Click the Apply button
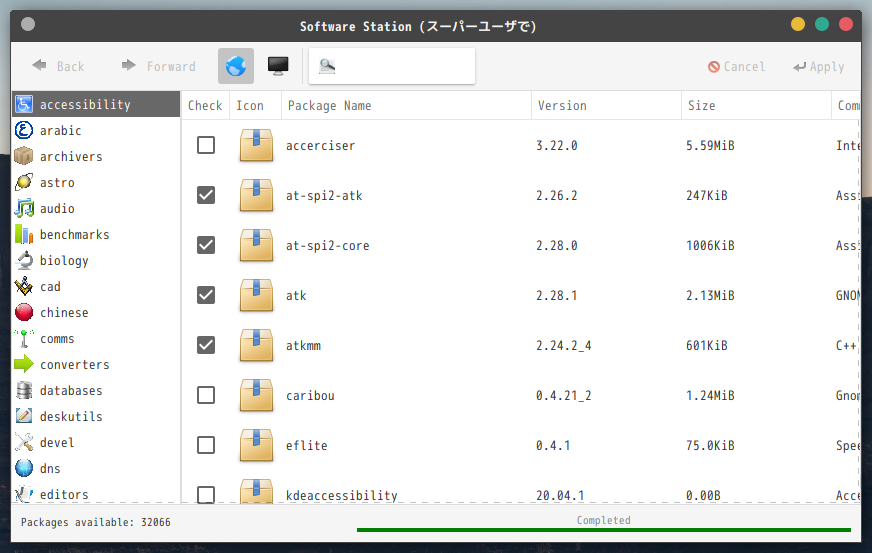The width and height of the screenshot is (872, 553). (819, 67)
